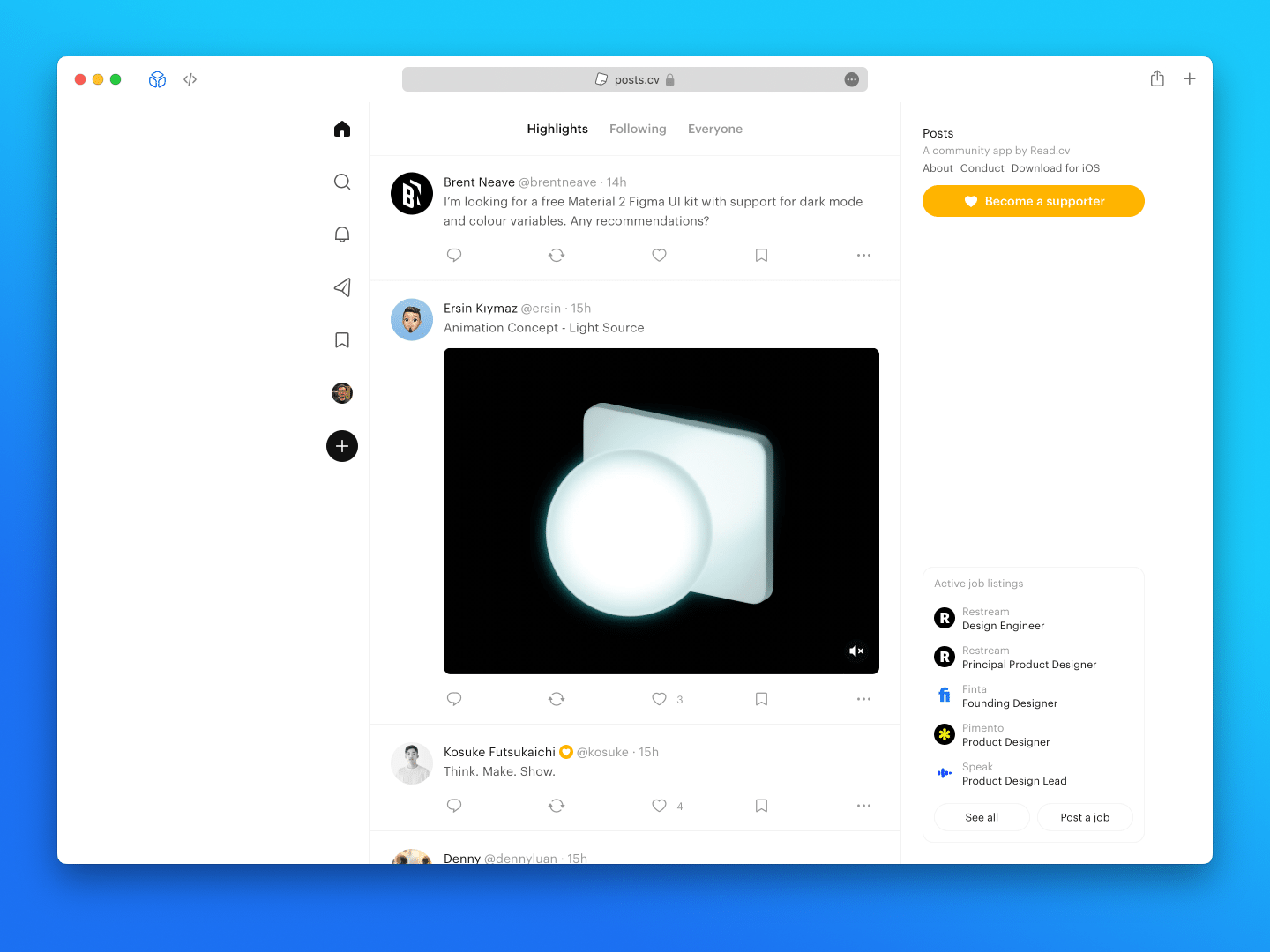This screenshot has height=952, width=1270.
Task: Like Ersin Kıymaz's post
Action: coord(659,698)
